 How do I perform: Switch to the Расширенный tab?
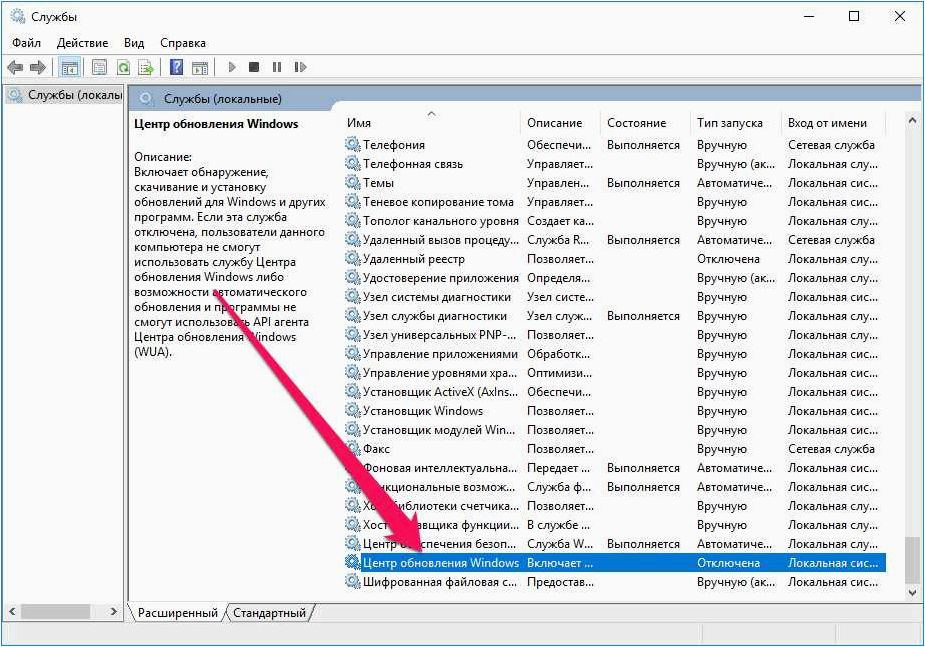pos(177,613)
